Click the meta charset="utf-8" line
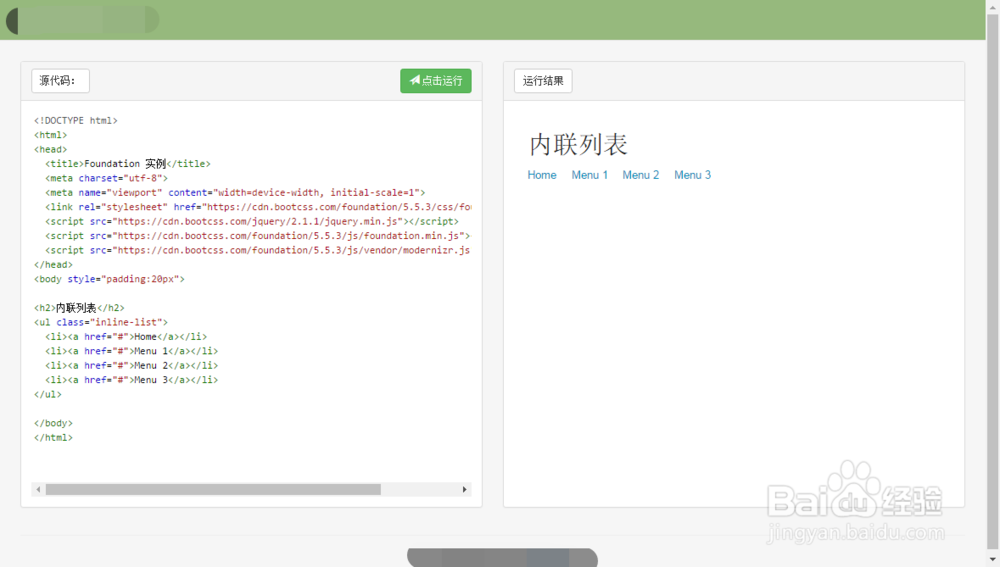The image size is (1000, 567). click(x=107, y=179)
